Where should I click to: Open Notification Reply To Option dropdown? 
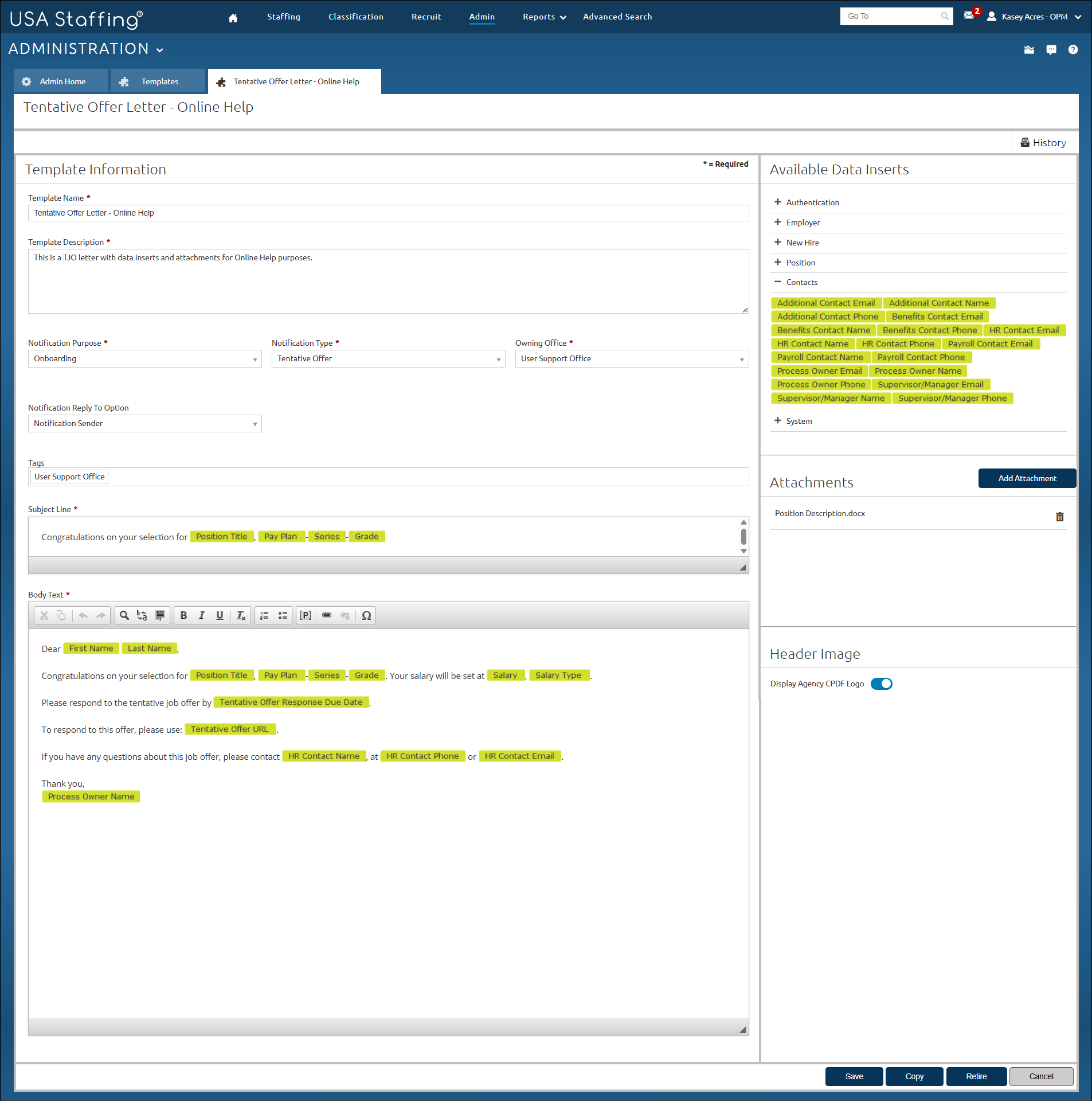[144, 424]
